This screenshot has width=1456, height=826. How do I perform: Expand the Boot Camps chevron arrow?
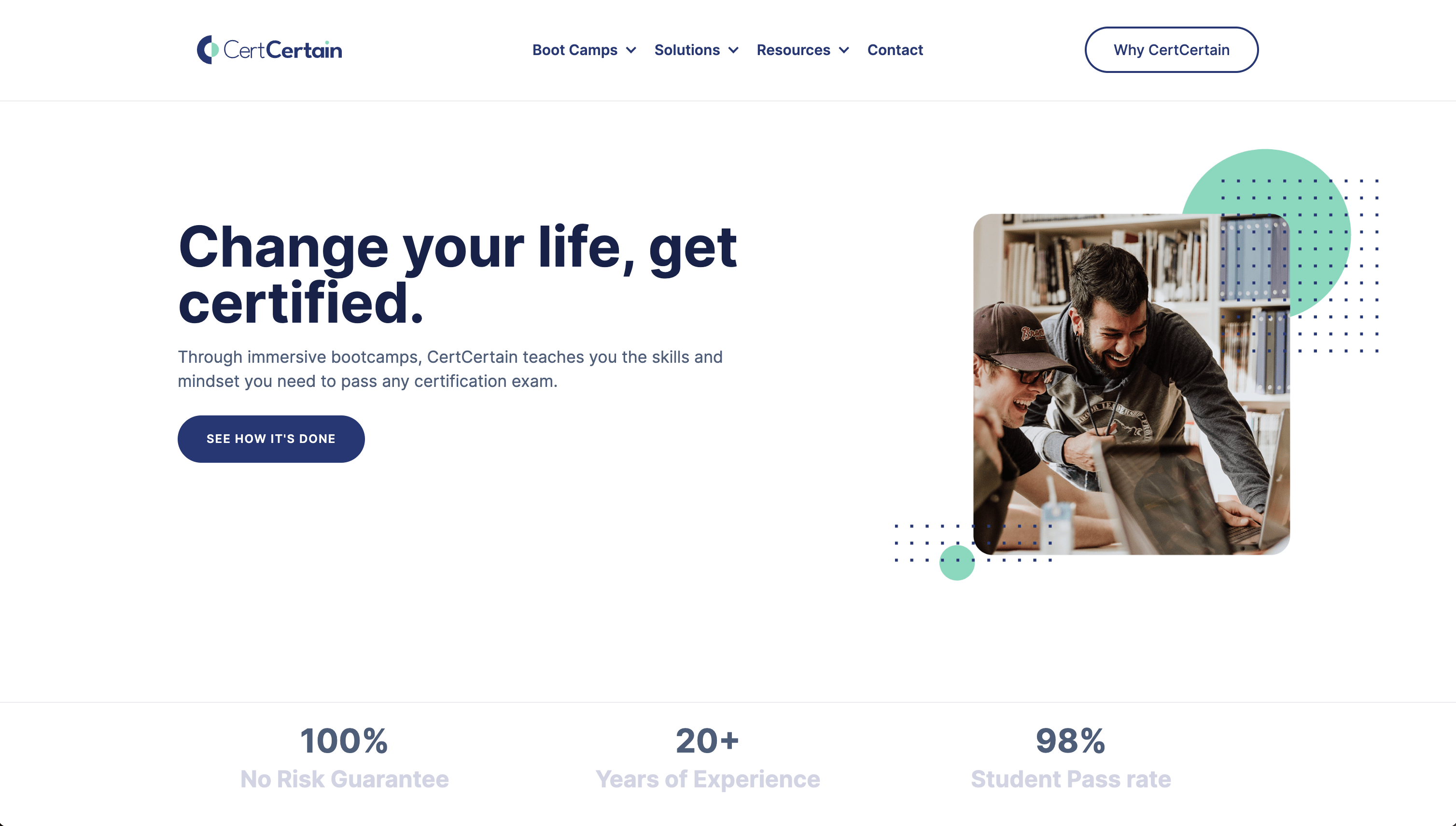(x=631, y=51)
